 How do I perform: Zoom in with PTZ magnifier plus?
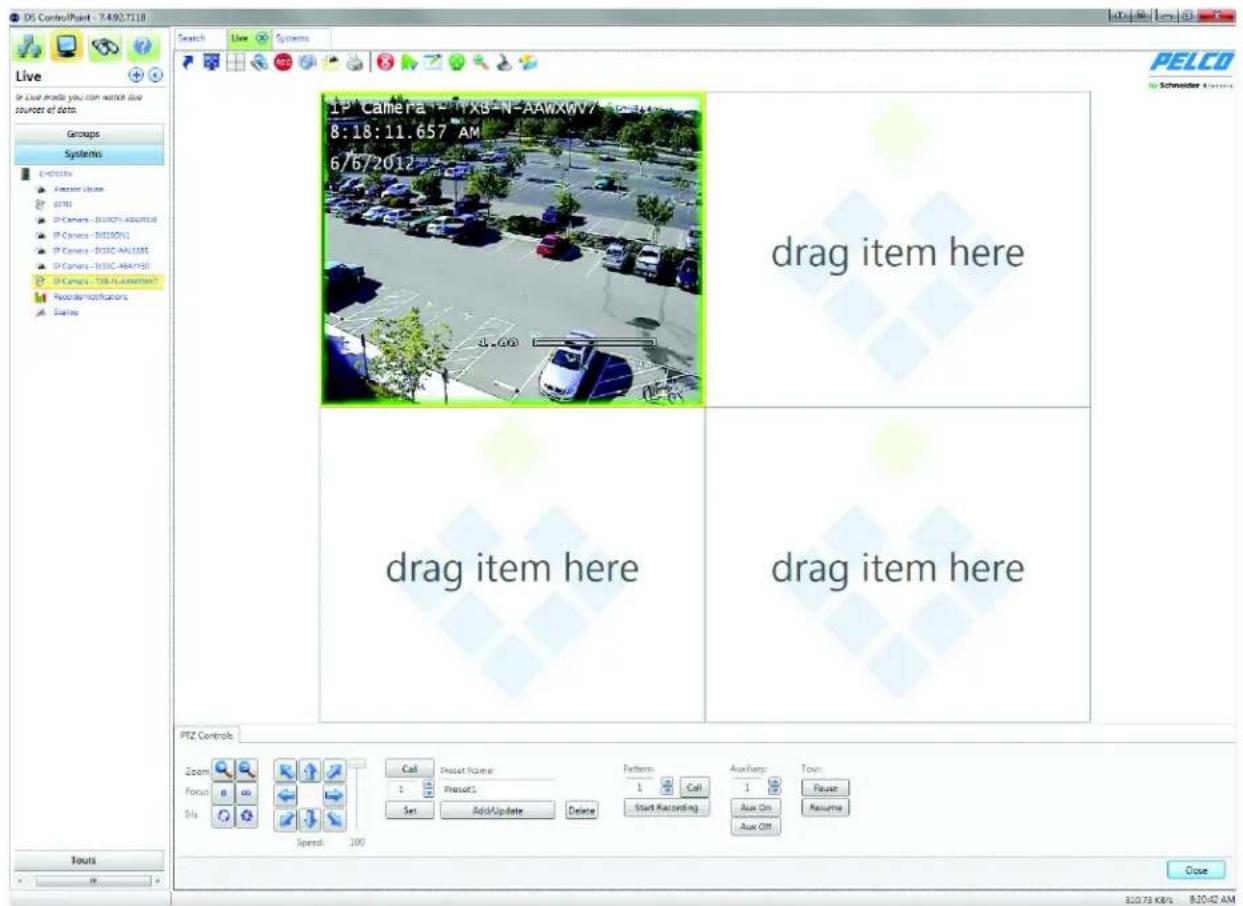tap(223, 771)
